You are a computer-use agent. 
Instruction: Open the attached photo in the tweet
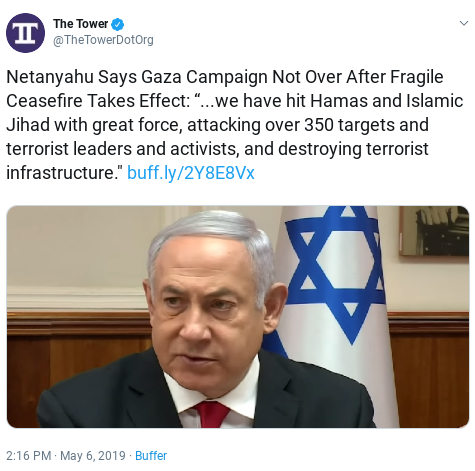click(x=238, y=317)
